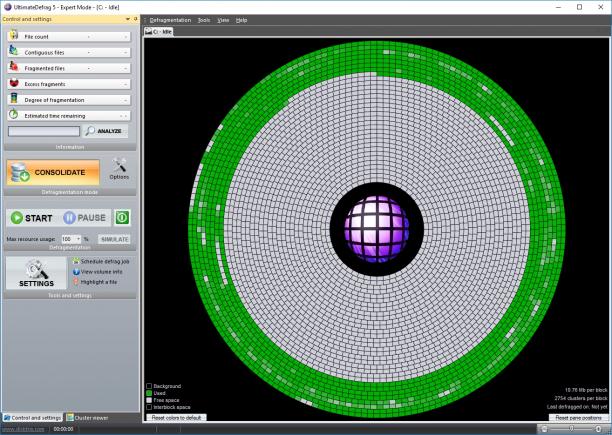Click the 'Defragmentation mode' section header

[70, 192]
